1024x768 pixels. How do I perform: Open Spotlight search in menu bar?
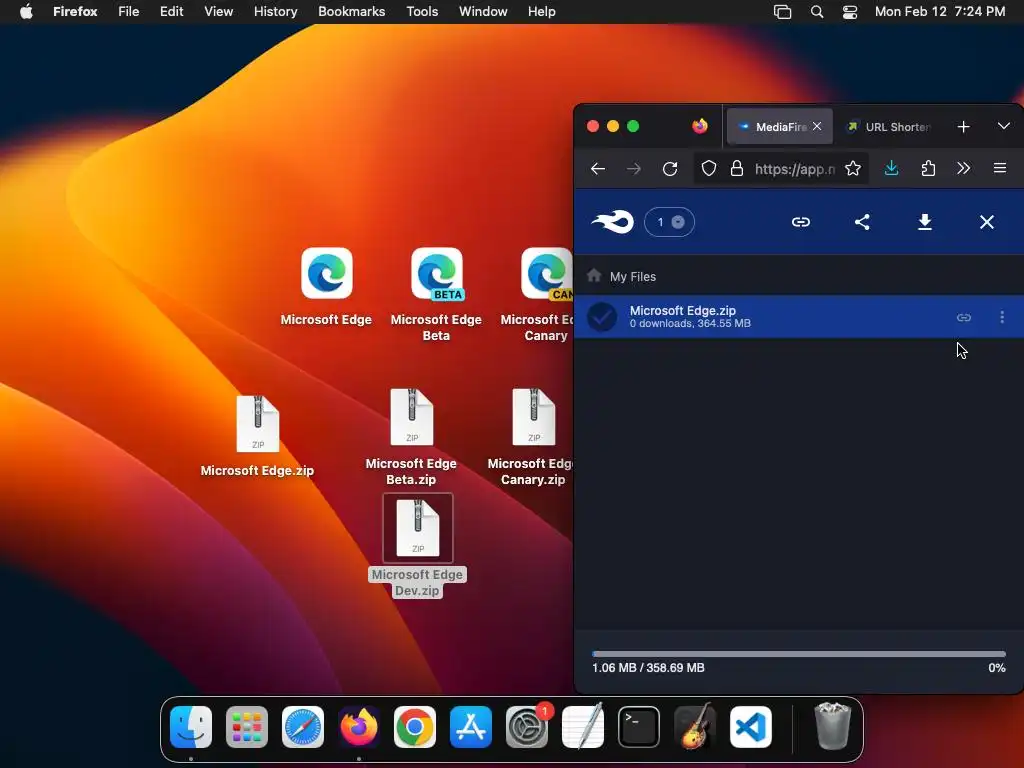[816, 11]
